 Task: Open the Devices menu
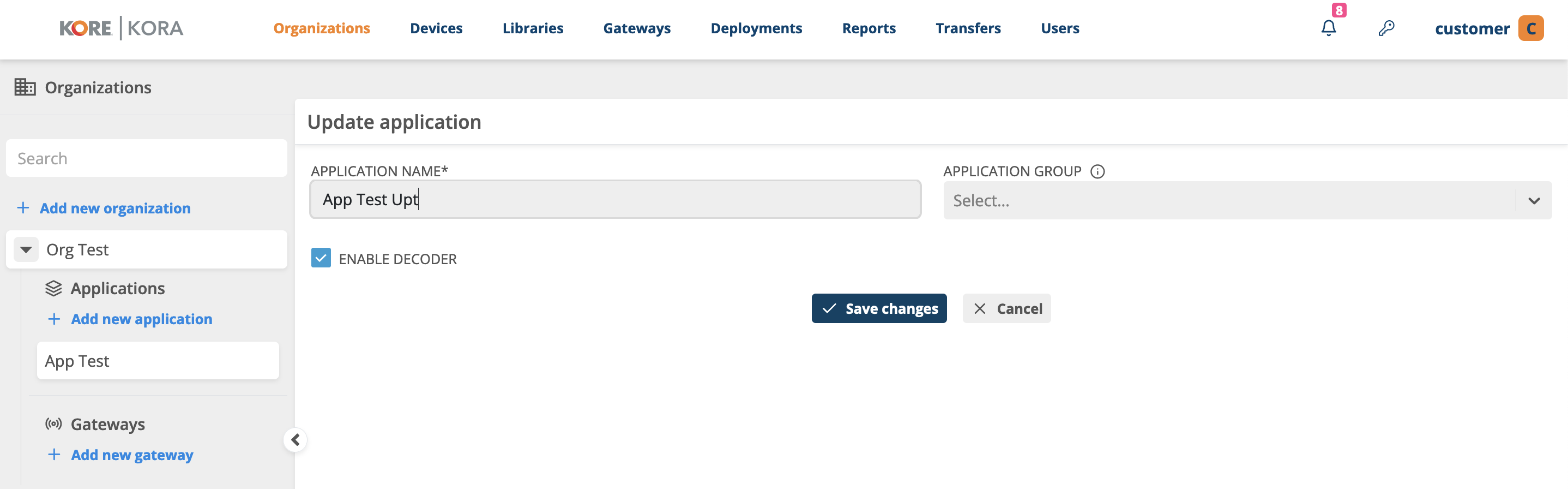(436, 28)
